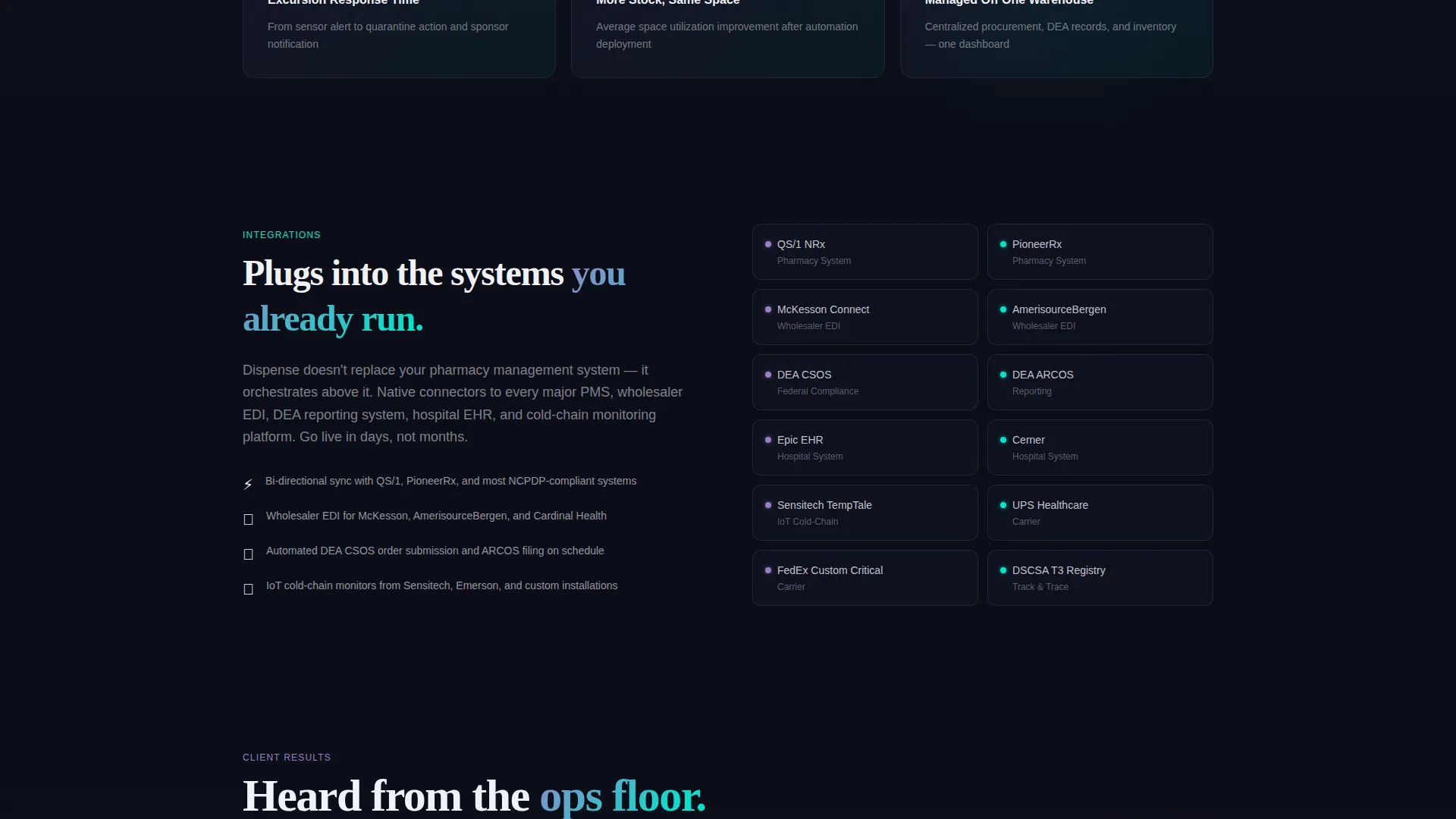This screenshot has height=819, width=1456.
Task: Click the teal status dot on DEA ARCOS
Action: point(1003,375)
